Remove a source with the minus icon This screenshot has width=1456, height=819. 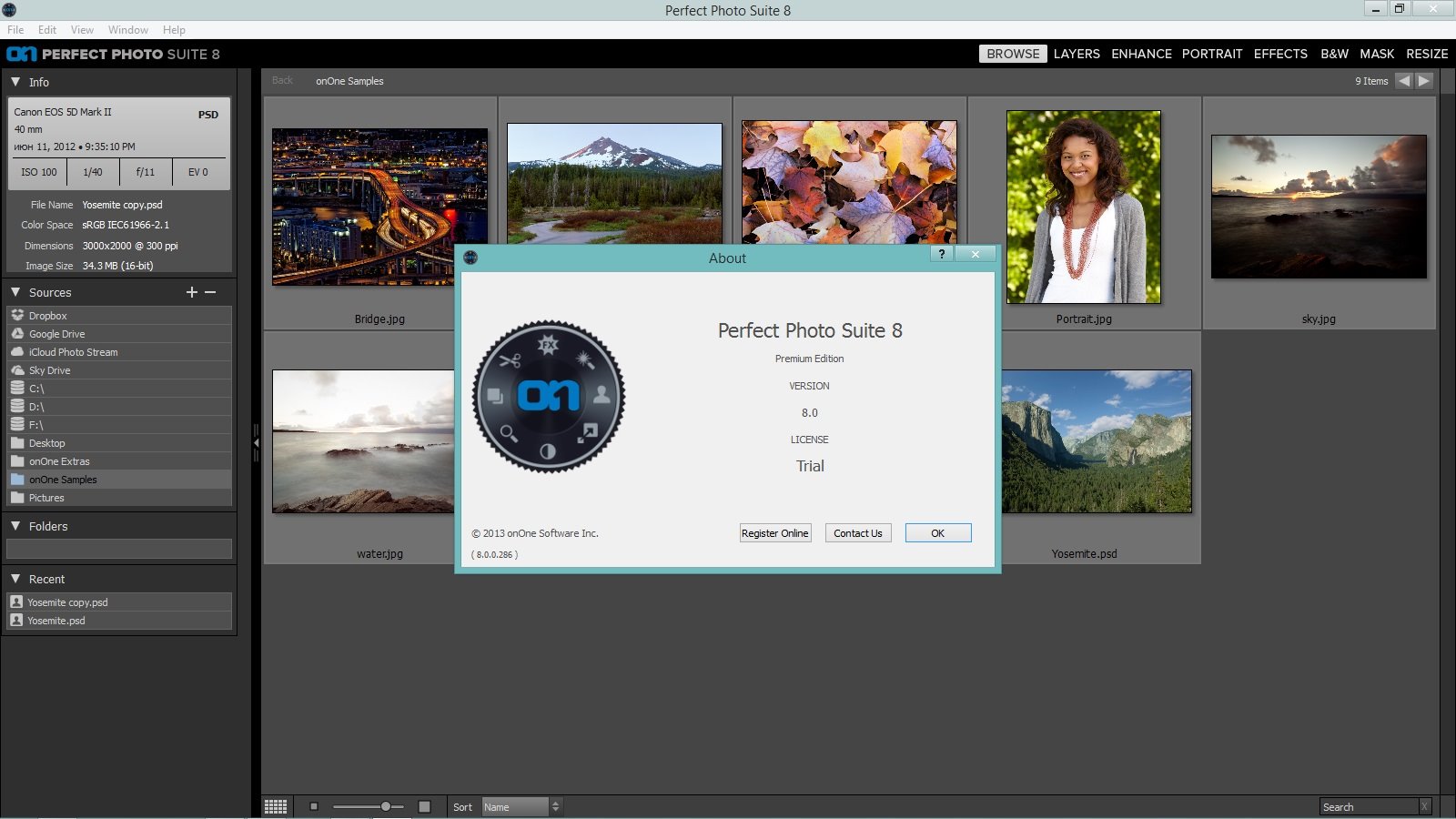coord(210,292)
